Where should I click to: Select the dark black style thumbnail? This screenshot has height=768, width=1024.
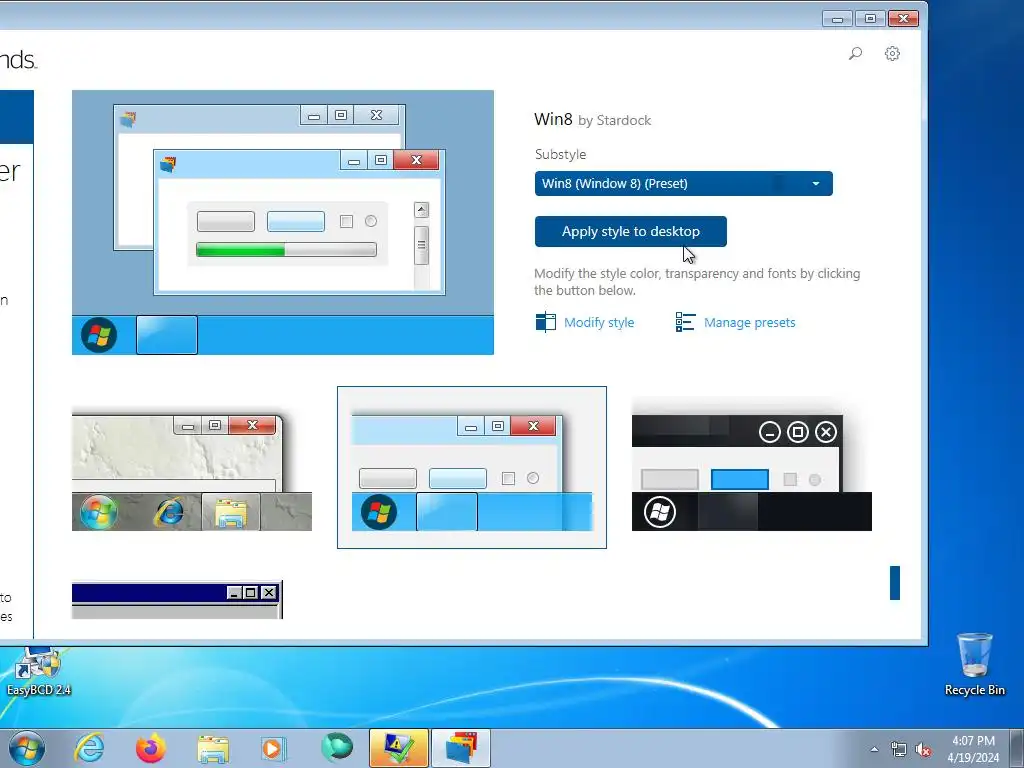(751, 472)
